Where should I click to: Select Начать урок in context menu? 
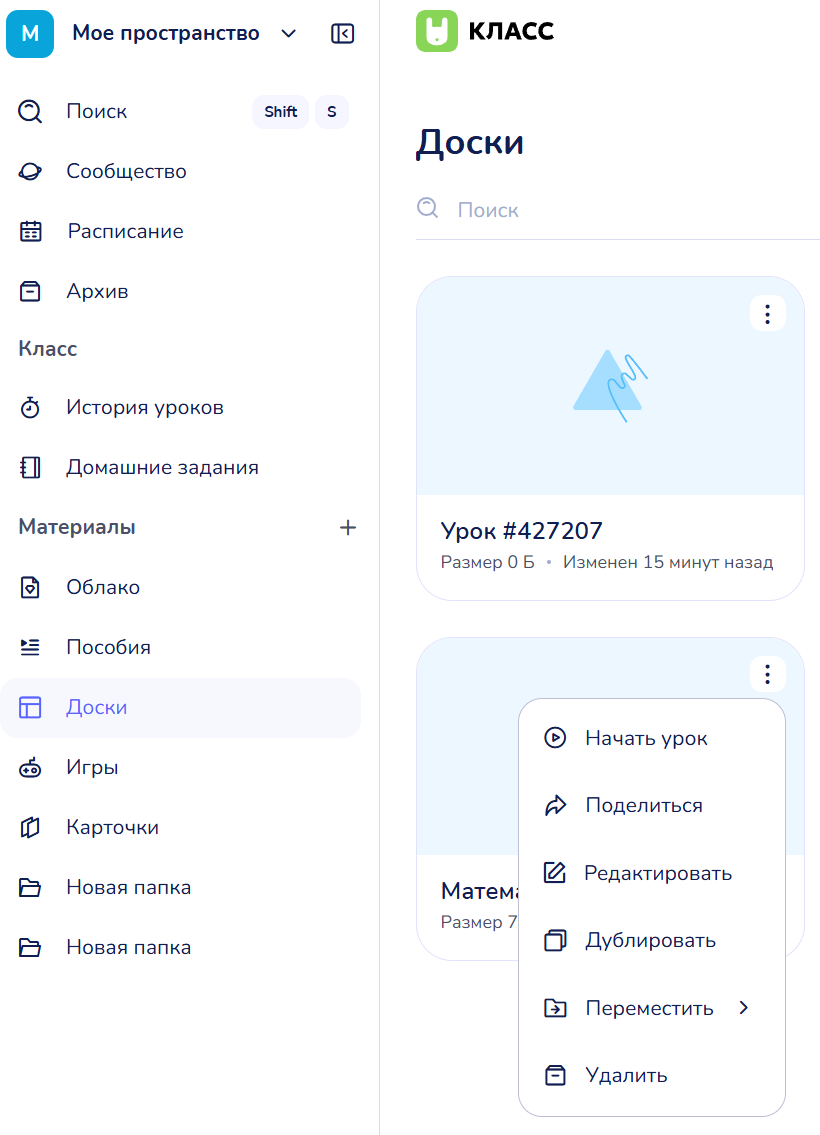pyautogui.click(x=651, y=738)
